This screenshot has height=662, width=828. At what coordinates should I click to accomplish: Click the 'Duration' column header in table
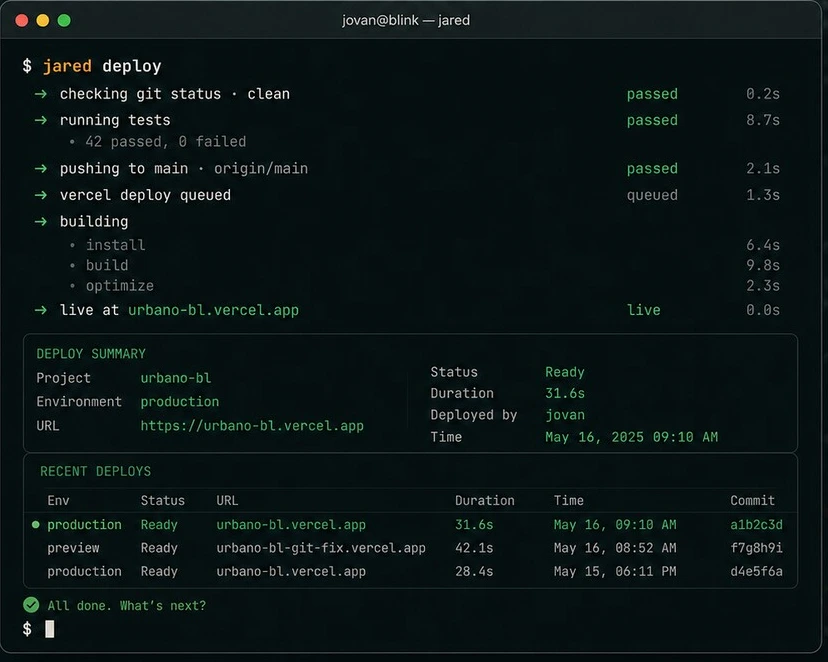(x=485, y=500)
